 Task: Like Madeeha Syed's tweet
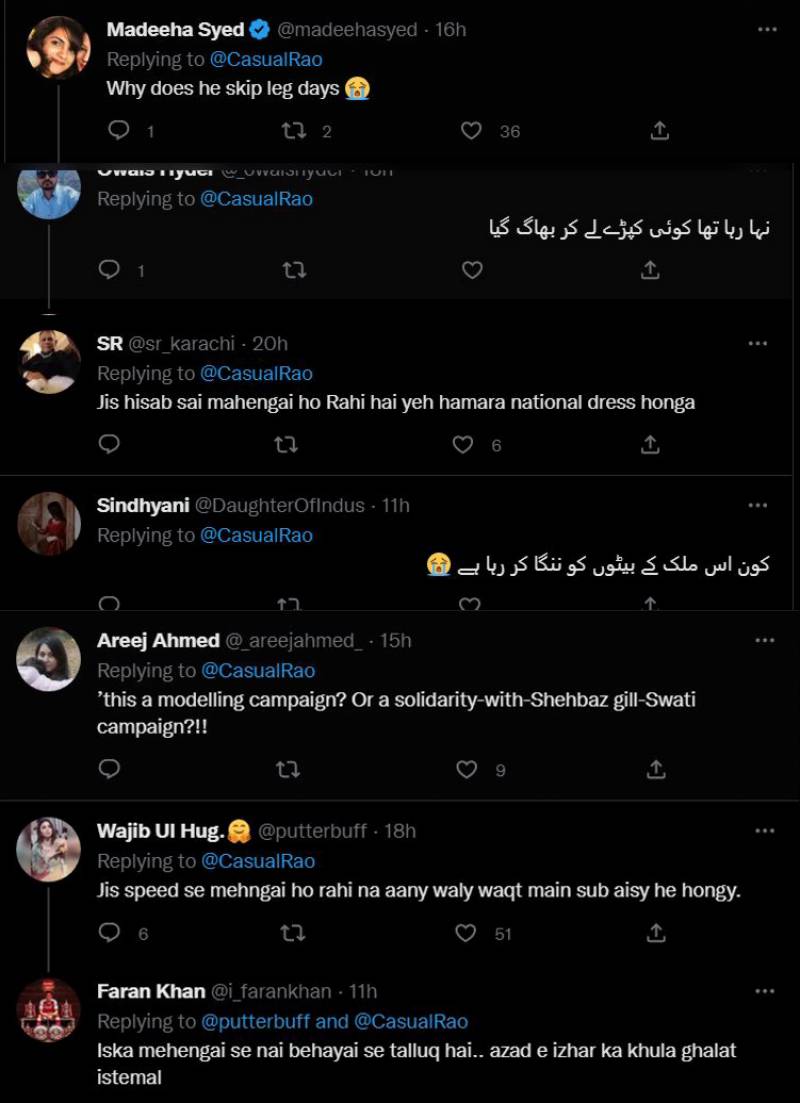472,131
